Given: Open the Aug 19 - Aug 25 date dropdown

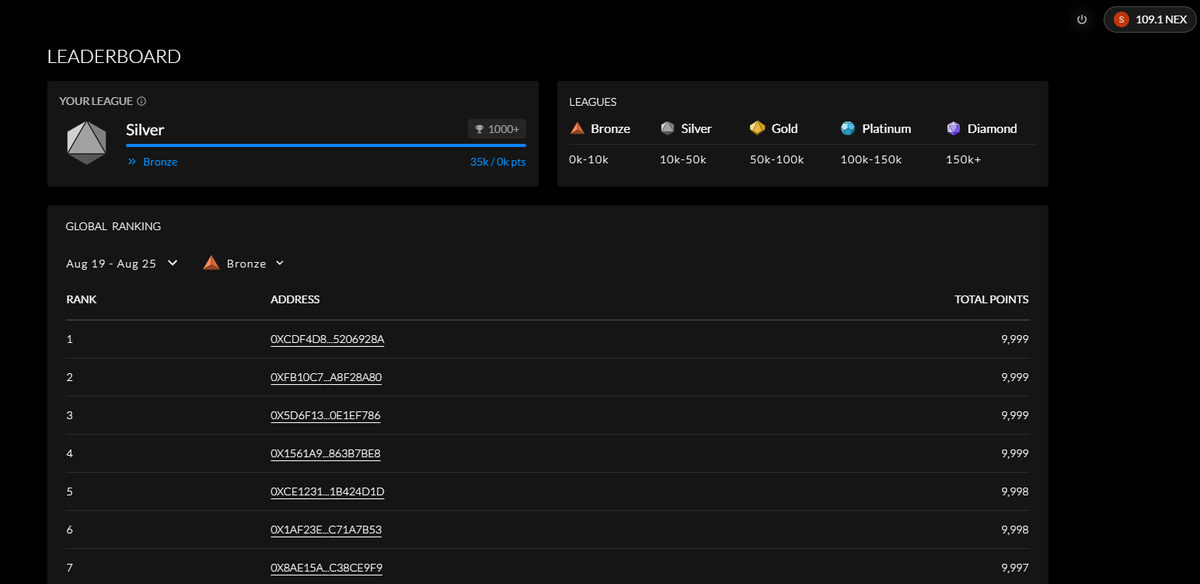Looking at the screenshot, I should (x=122, y=263).
